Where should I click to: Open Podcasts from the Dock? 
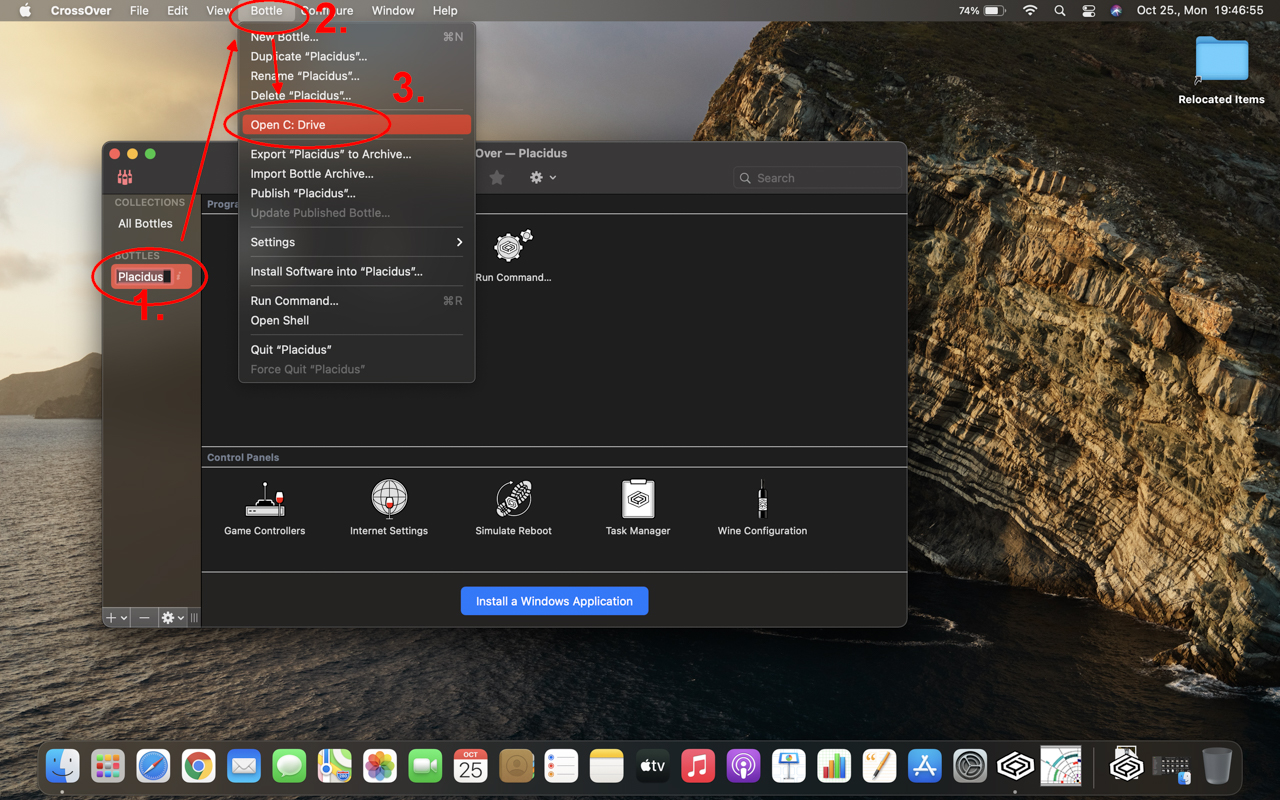tap(743, 767)
